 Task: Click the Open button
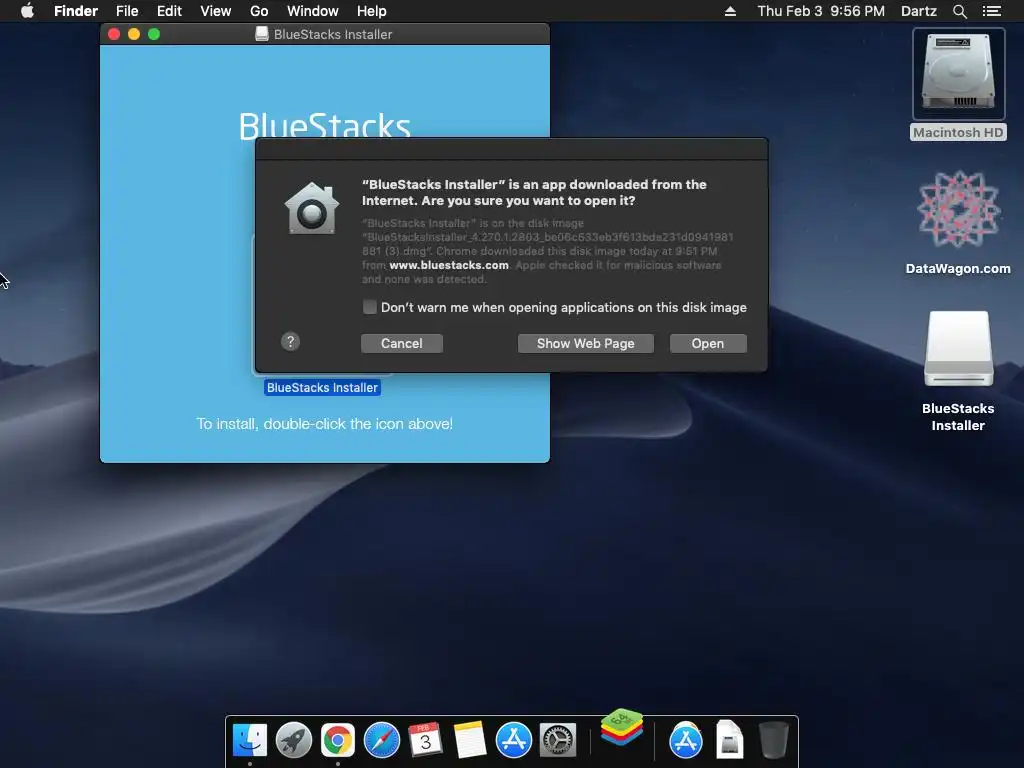pyautogui.click(x=708, y=344)
